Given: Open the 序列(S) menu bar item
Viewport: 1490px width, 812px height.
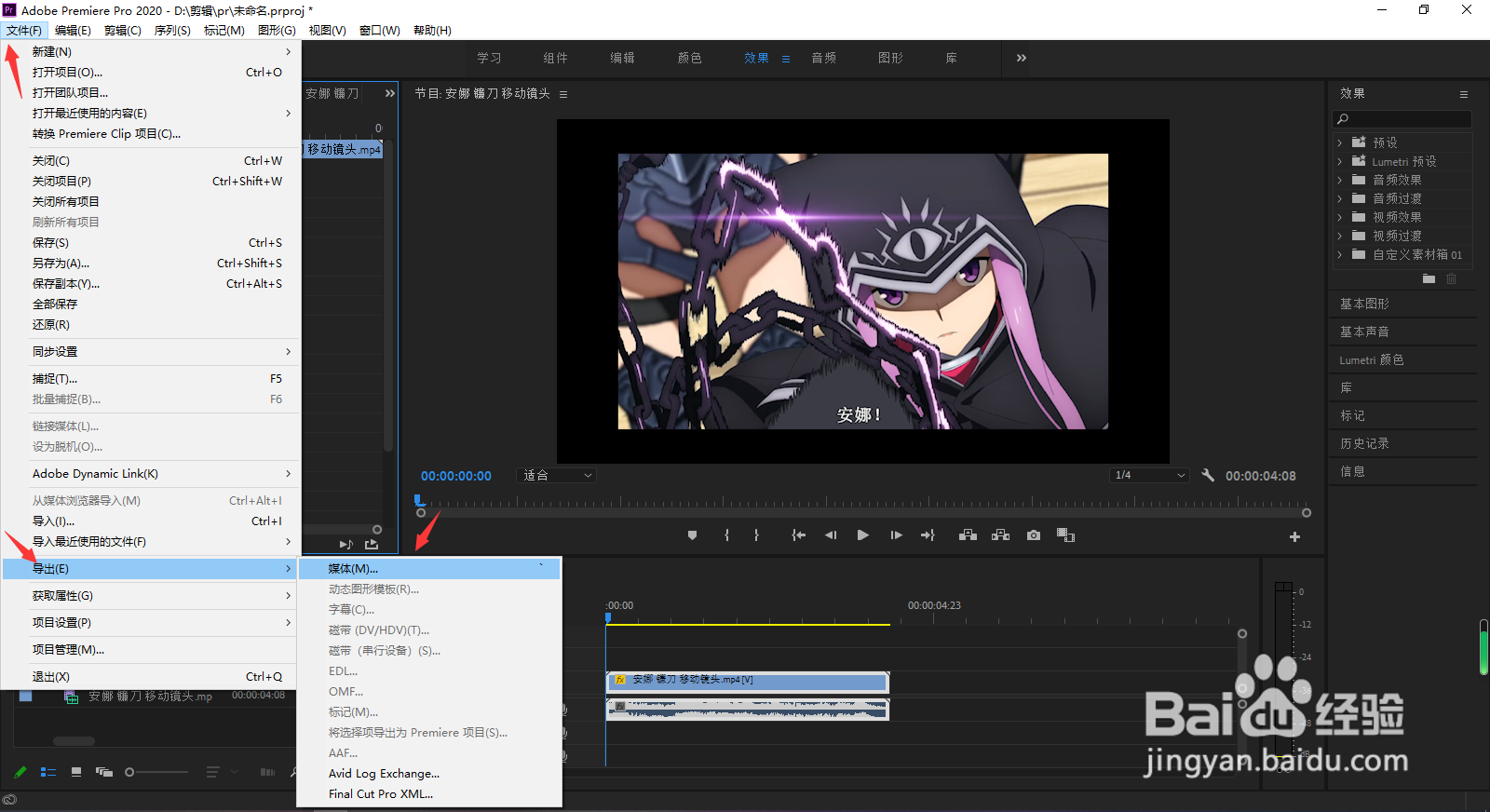Looking at the screenshot, I should [x=172, y=30].
